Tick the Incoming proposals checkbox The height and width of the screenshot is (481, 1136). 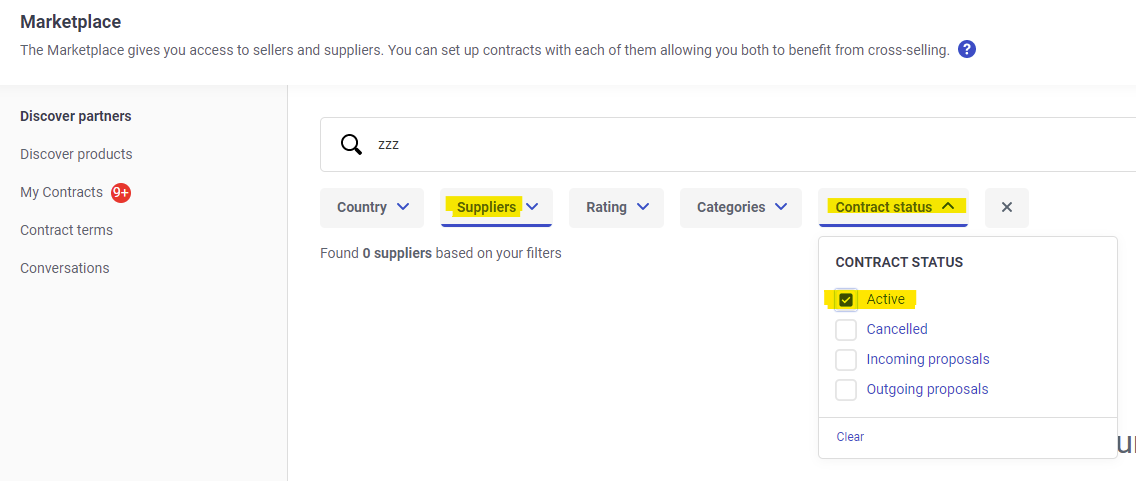[x=845, y=360]
